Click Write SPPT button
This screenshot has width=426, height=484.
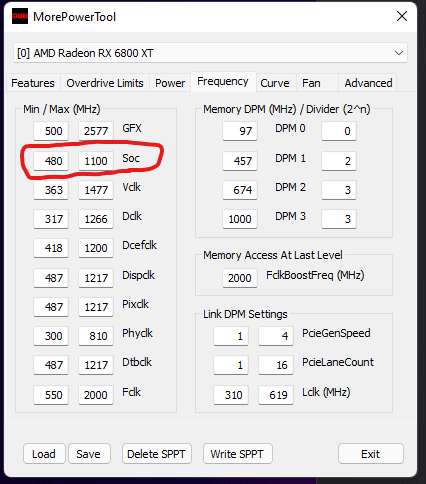[x=238, y=454]
